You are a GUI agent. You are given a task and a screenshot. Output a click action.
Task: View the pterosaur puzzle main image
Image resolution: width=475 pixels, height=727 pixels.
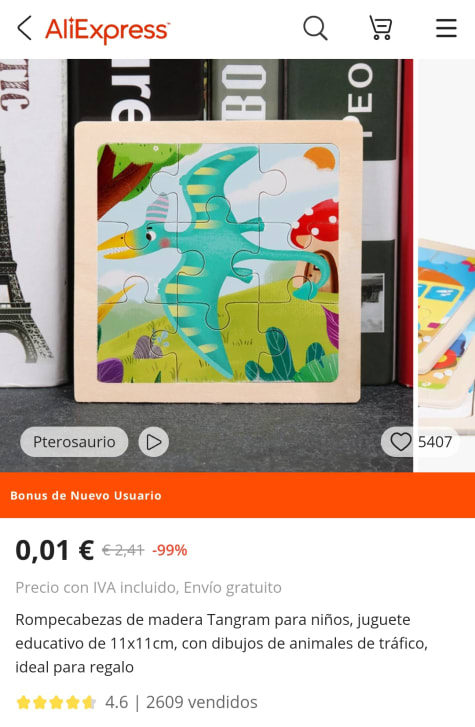click(x=206, y=265)
